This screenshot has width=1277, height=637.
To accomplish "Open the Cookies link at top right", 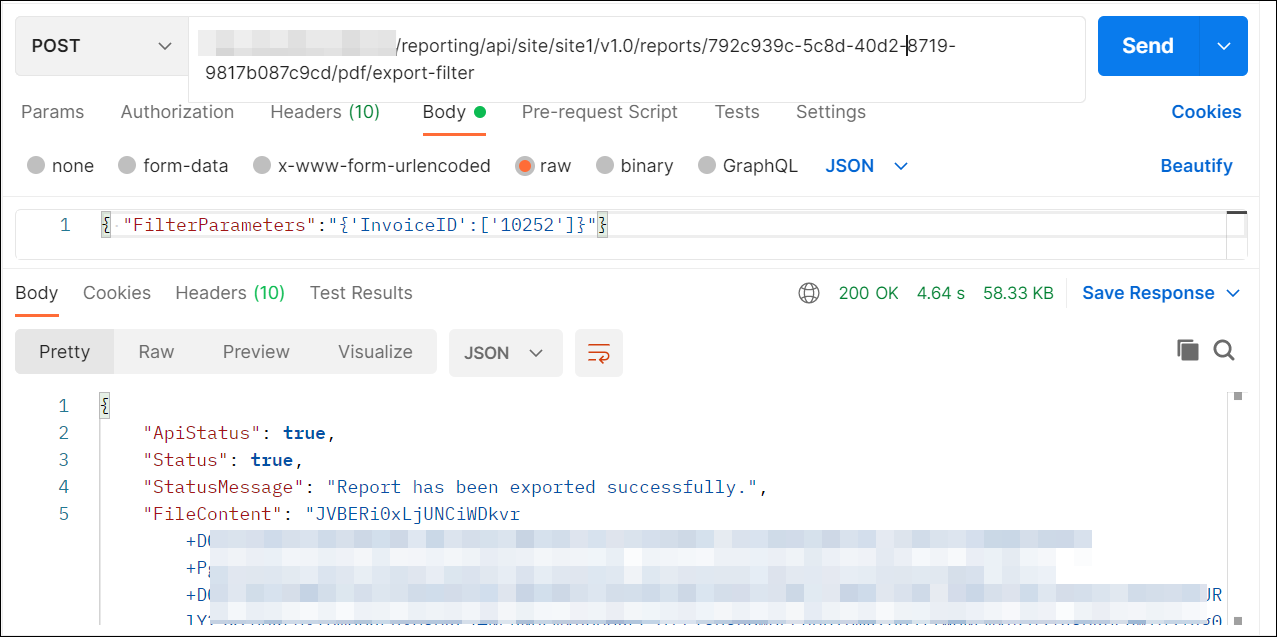I will pos(1206,112).
